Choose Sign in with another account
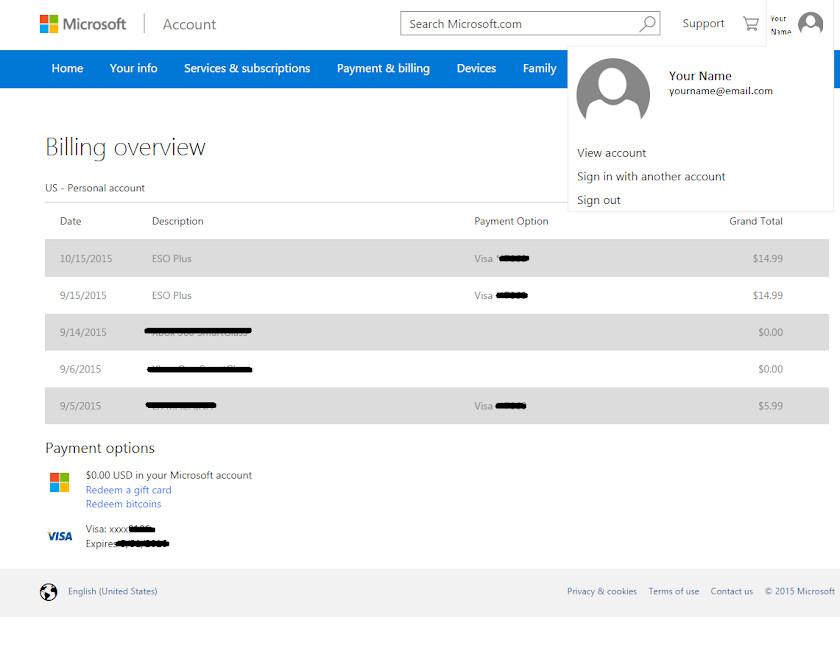Viewport: 840px width, 668px height. [x=651, y=177]
